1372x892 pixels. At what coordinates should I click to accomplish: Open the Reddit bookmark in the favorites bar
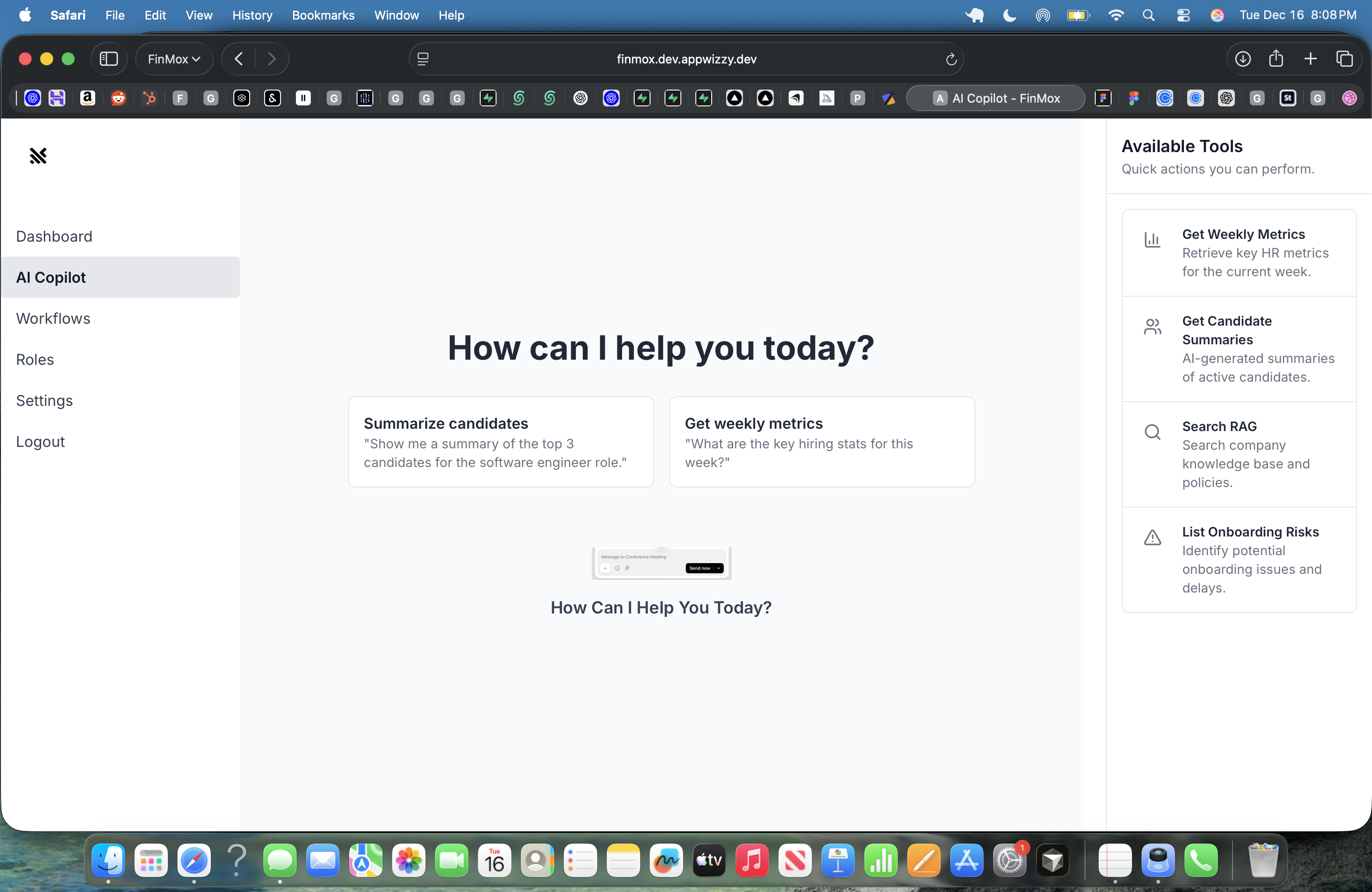click(118, 98)
